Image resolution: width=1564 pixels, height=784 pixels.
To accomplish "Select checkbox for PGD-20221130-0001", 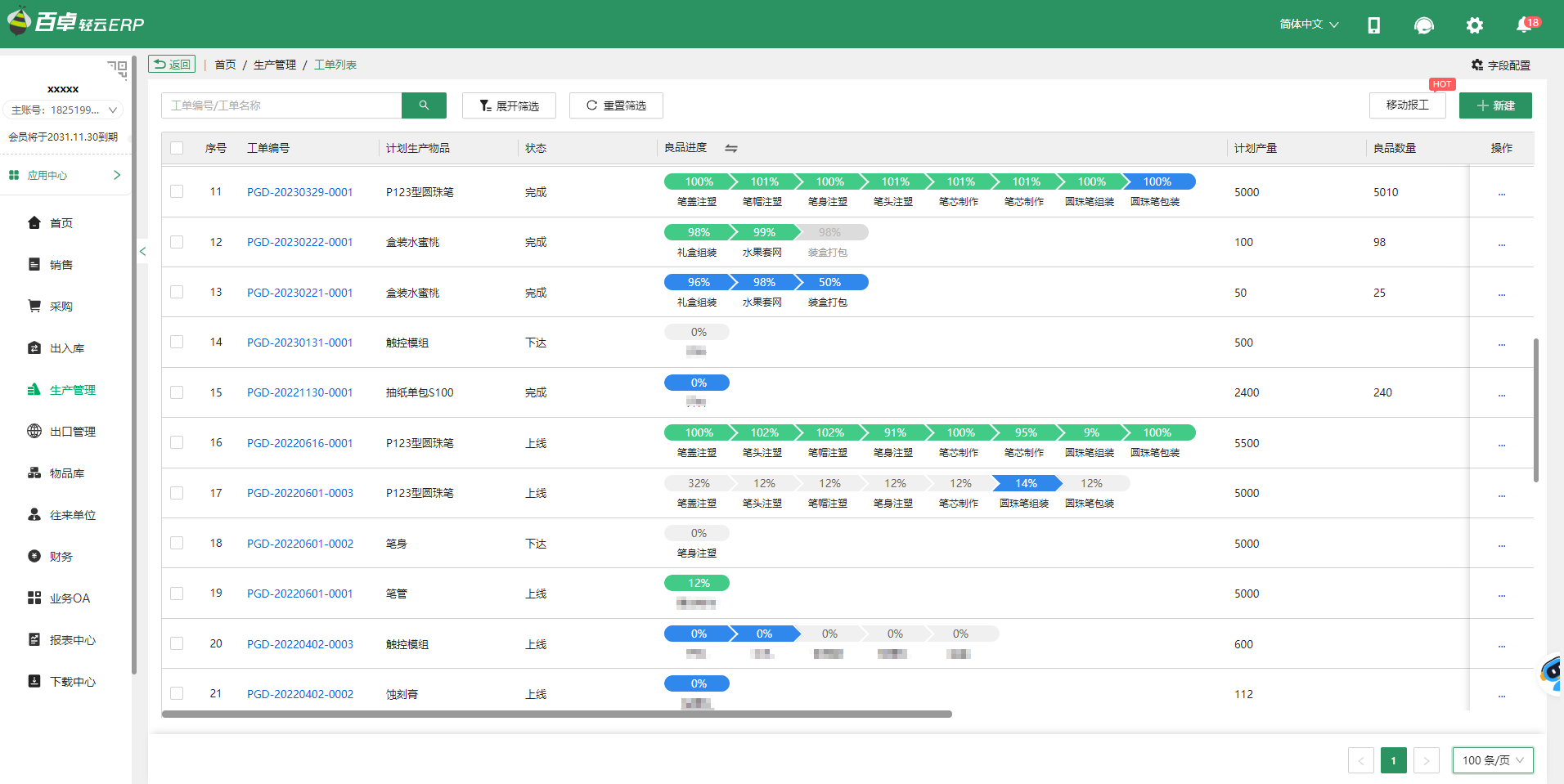I will 177,392.
